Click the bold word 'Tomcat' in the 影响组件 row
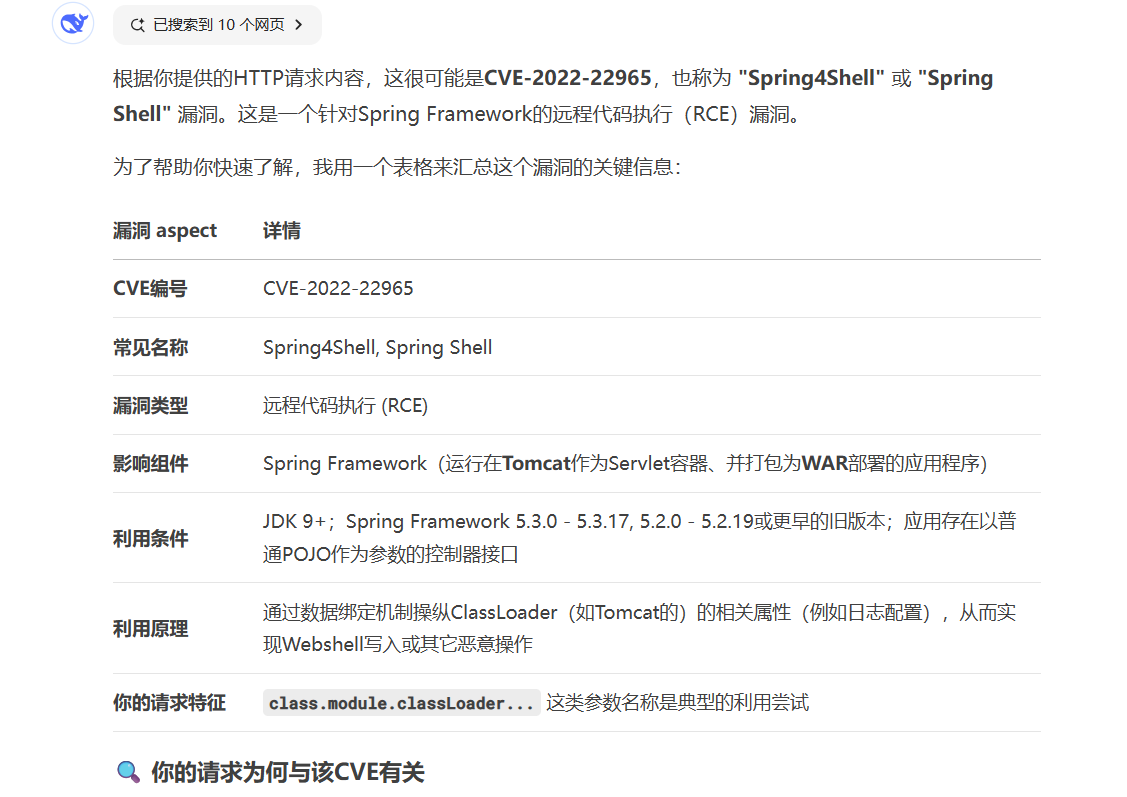 click(x=536, y=464)
